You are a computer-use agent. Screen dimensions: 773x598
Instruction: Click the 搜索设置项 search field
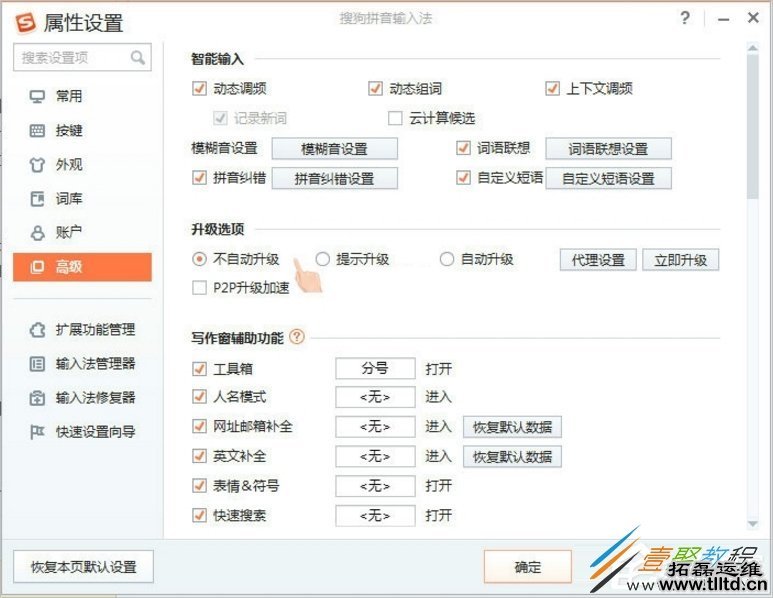coord(82,58)
